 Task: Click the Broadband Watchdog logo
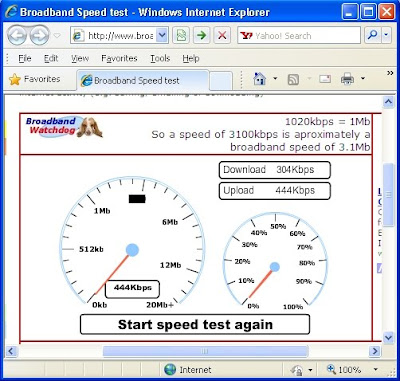point(64,127)
